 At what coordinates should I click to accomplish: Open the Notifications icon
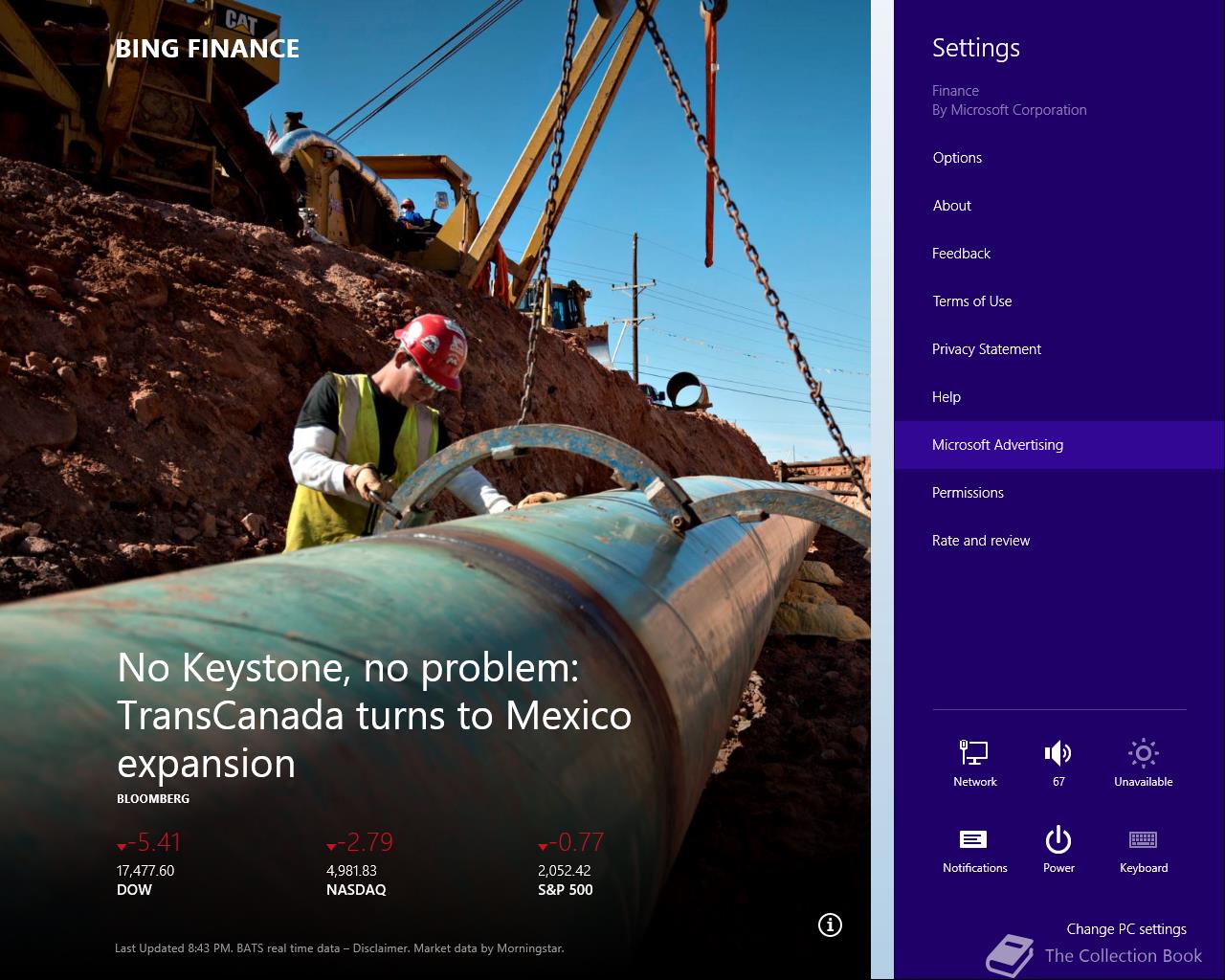point(974,850)
